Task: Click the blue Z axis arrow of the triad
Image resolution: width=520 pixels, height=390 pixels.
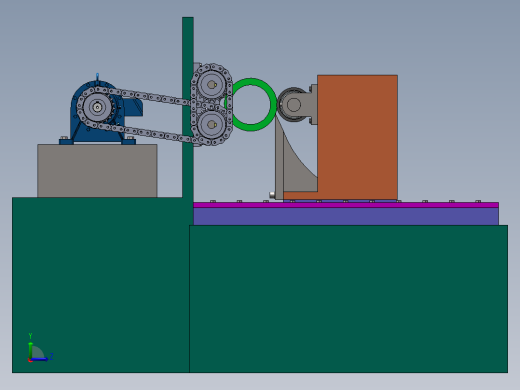Action: click(x=40, y=359)
